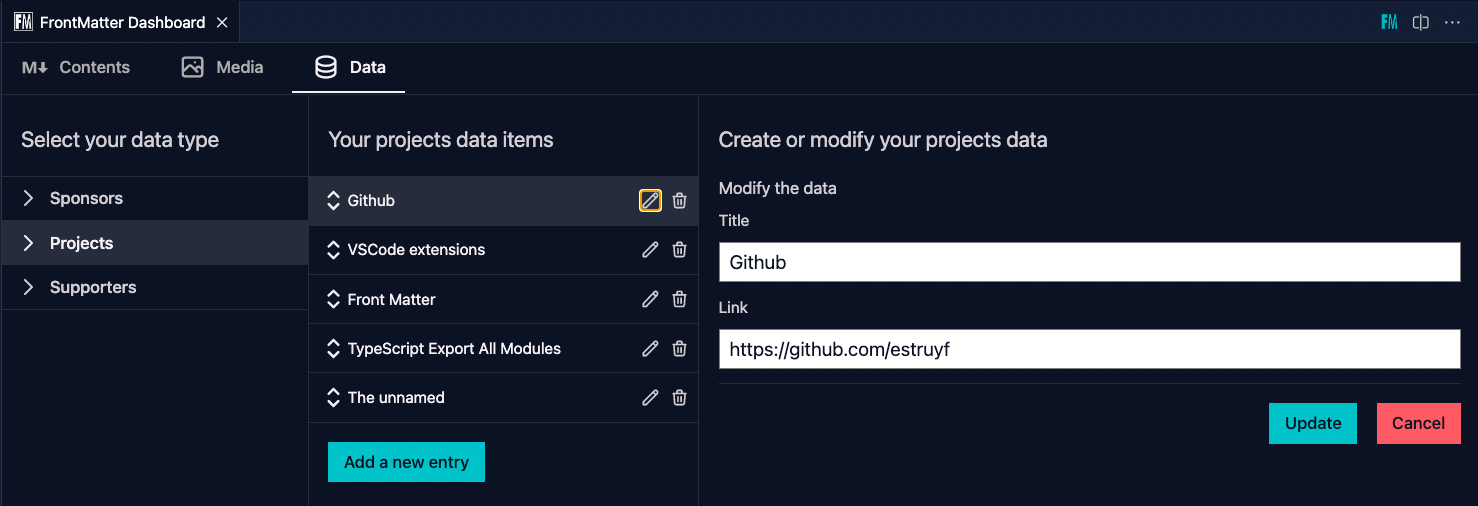This screenshot has width=1478, height=506.
Task: Click the Front Matter icon in the top-right toolbar
Action: pyautogui.click(x=1389, y=22)
